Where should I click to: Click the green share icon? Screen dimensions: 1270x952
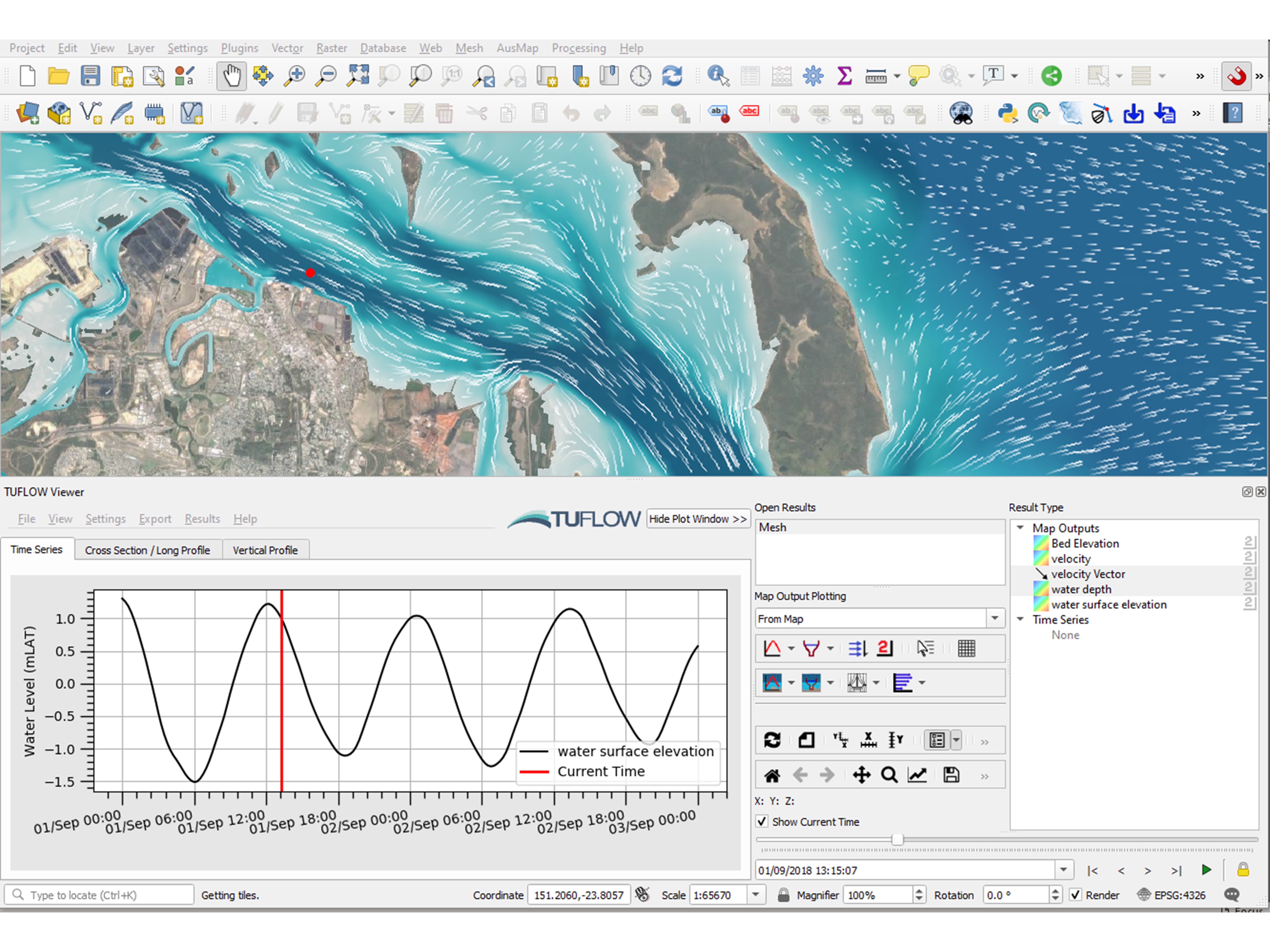click(1051, 76)
